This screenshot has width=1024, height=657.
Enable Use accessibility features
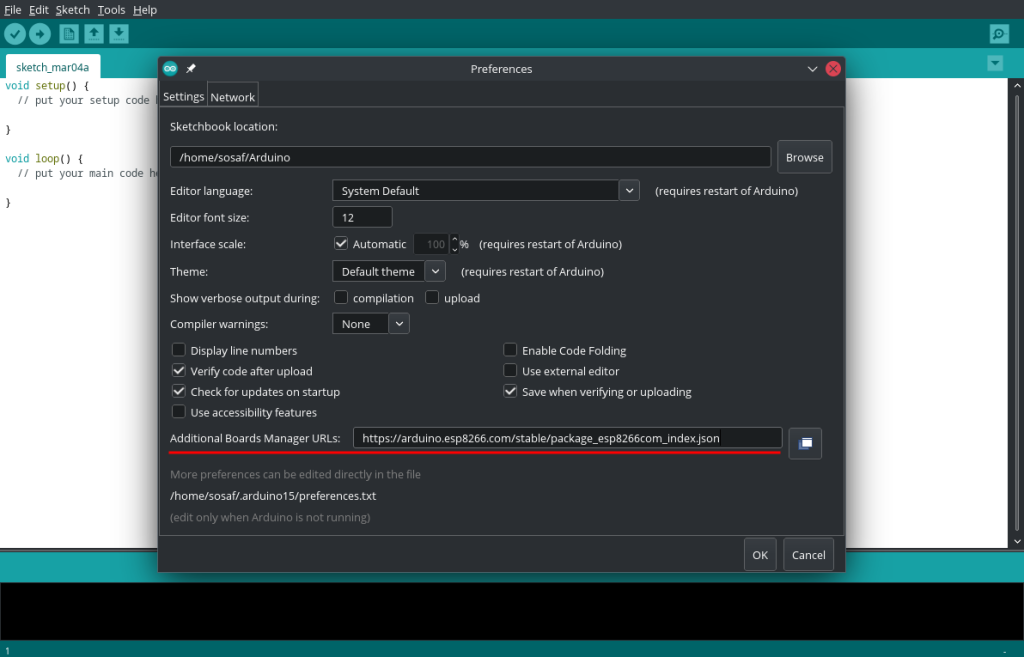(178, 412)
